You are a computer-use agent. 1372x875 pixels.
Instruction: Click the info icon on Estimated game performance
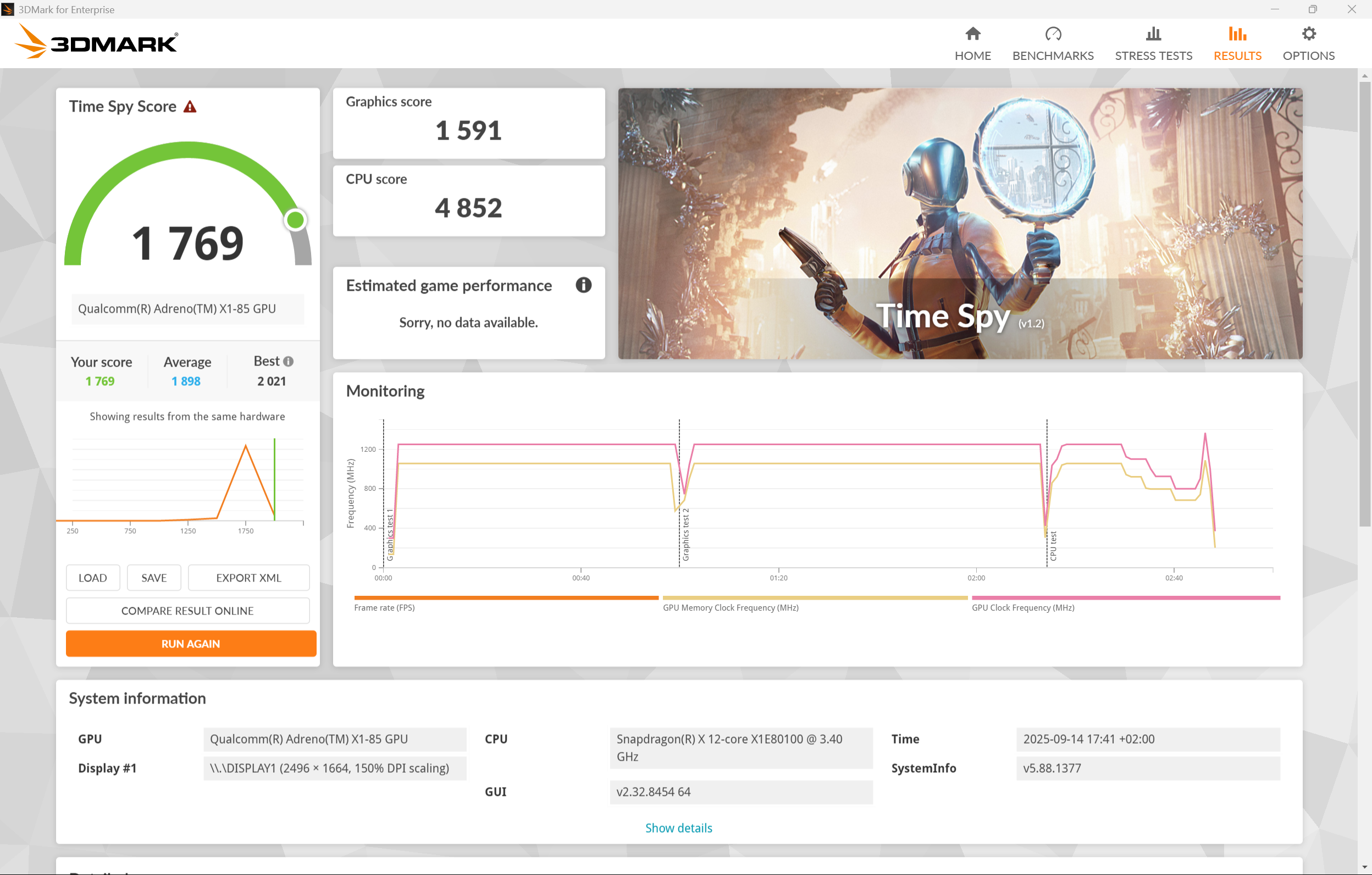coord(583,285)
